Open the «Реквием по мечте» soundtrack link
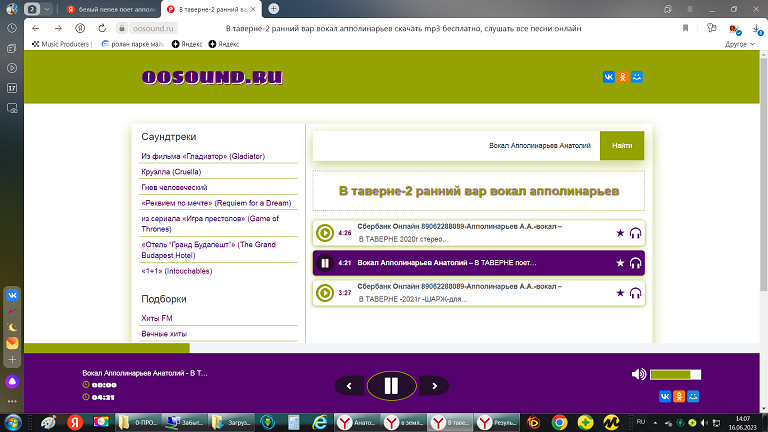 (x=216, y=203)
